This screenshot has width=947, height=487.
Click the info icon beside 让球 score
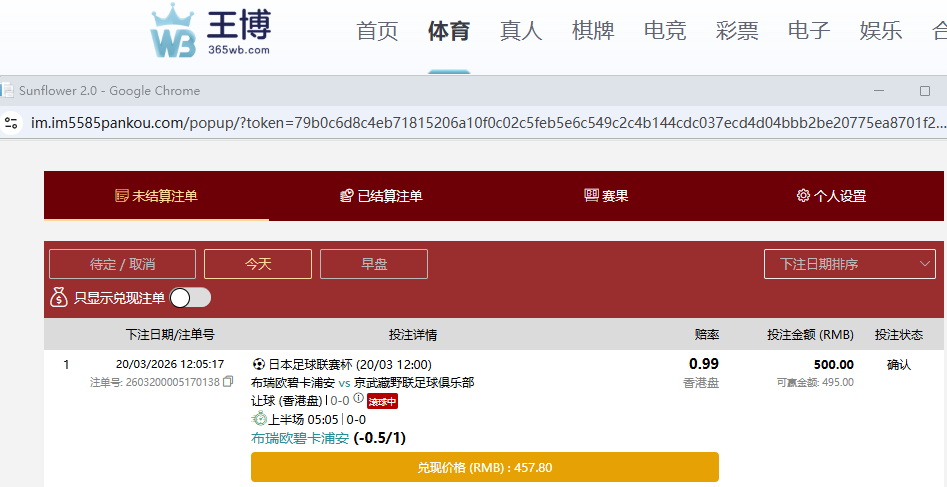click(359, 400)
